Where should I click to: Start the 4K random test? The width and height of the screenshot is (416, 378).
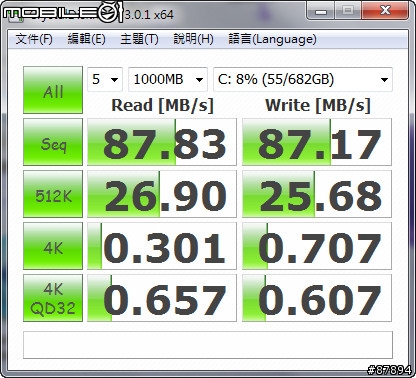53,246
